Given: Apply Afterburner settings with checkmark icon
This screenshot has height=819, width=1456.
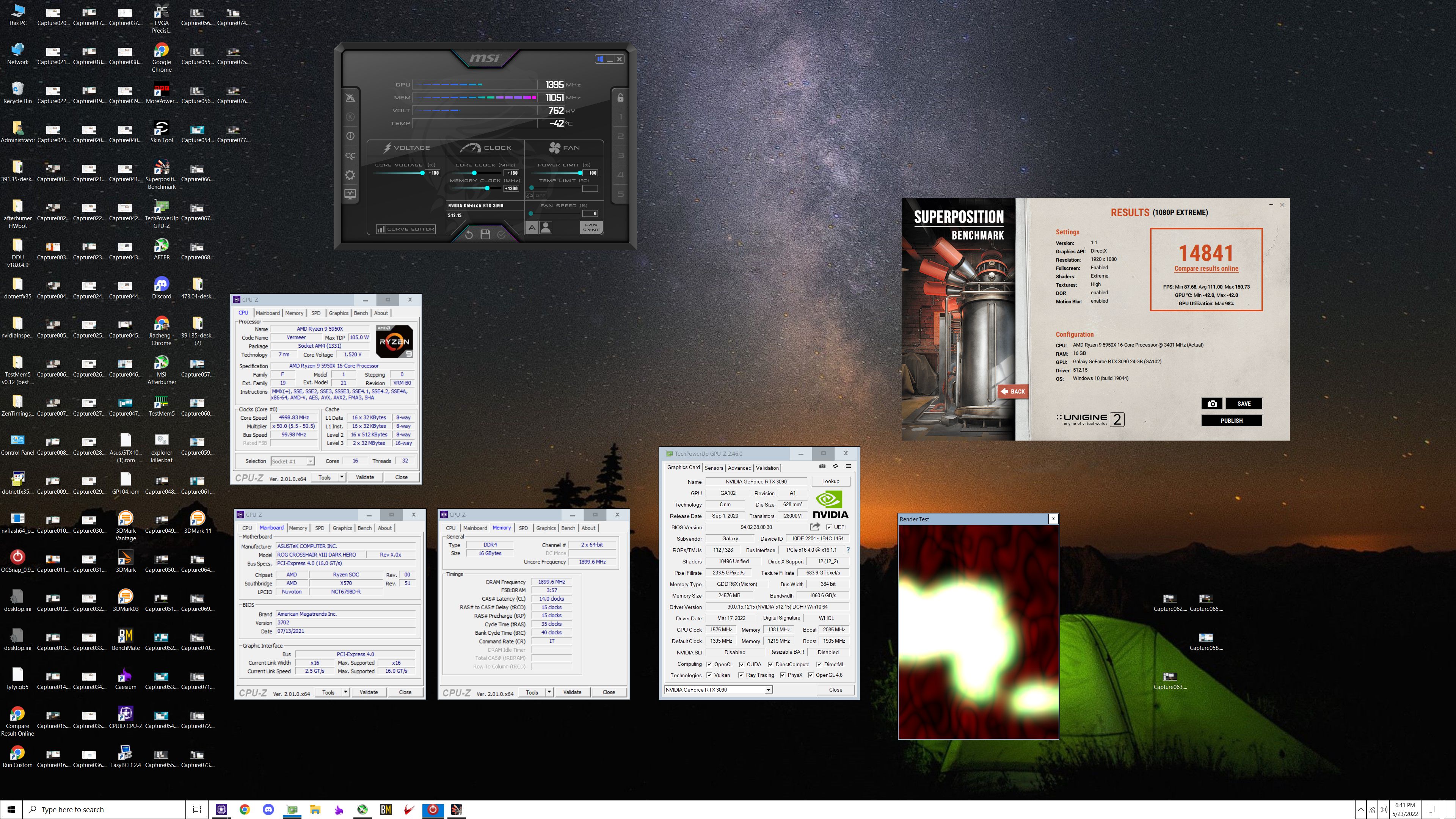Looking at the screenshot, I should point(501,235).
